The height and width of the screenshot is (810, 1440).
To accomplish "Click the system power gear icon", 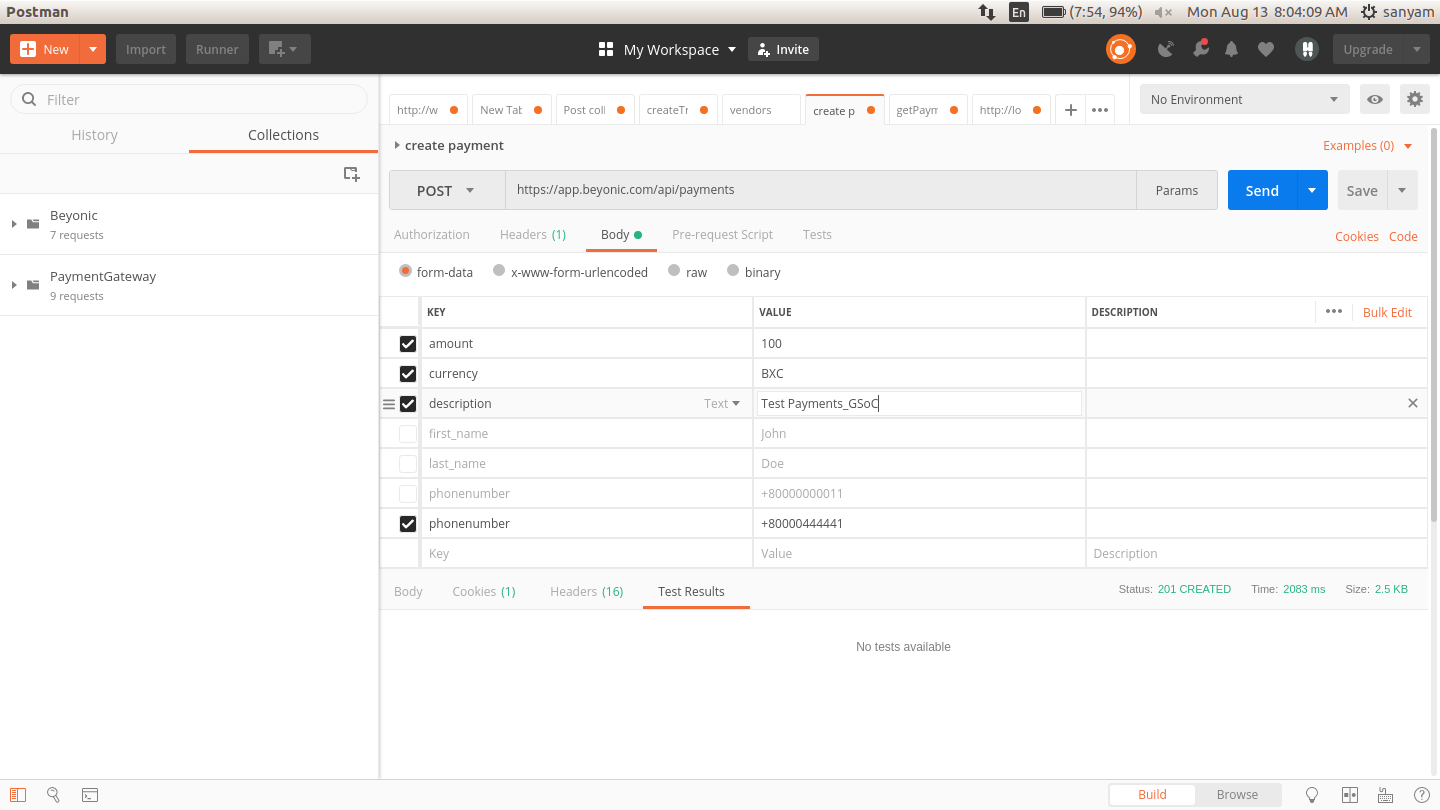I will 1369,12.
